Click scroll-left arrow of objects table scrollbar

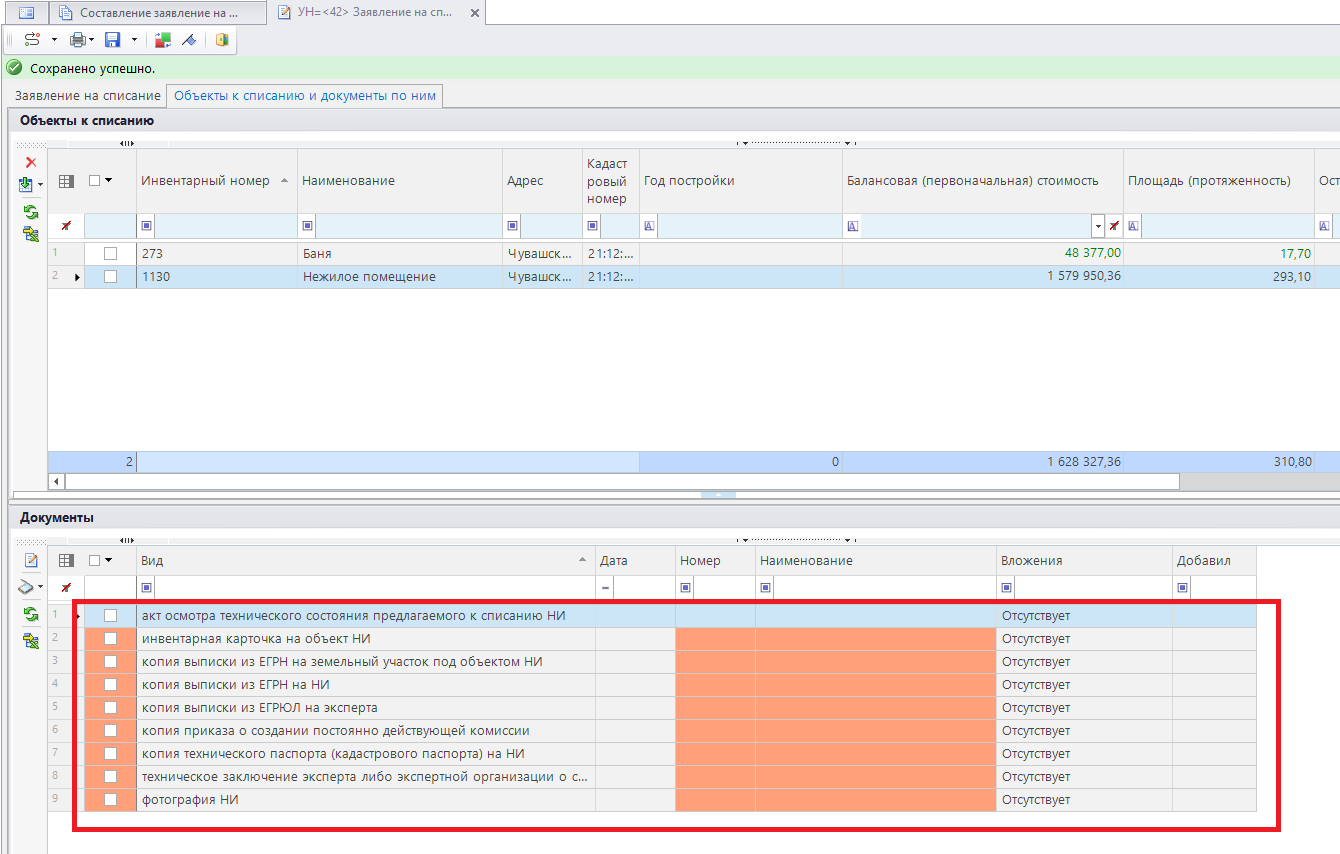pyautogui.click(x=56, y=482)
